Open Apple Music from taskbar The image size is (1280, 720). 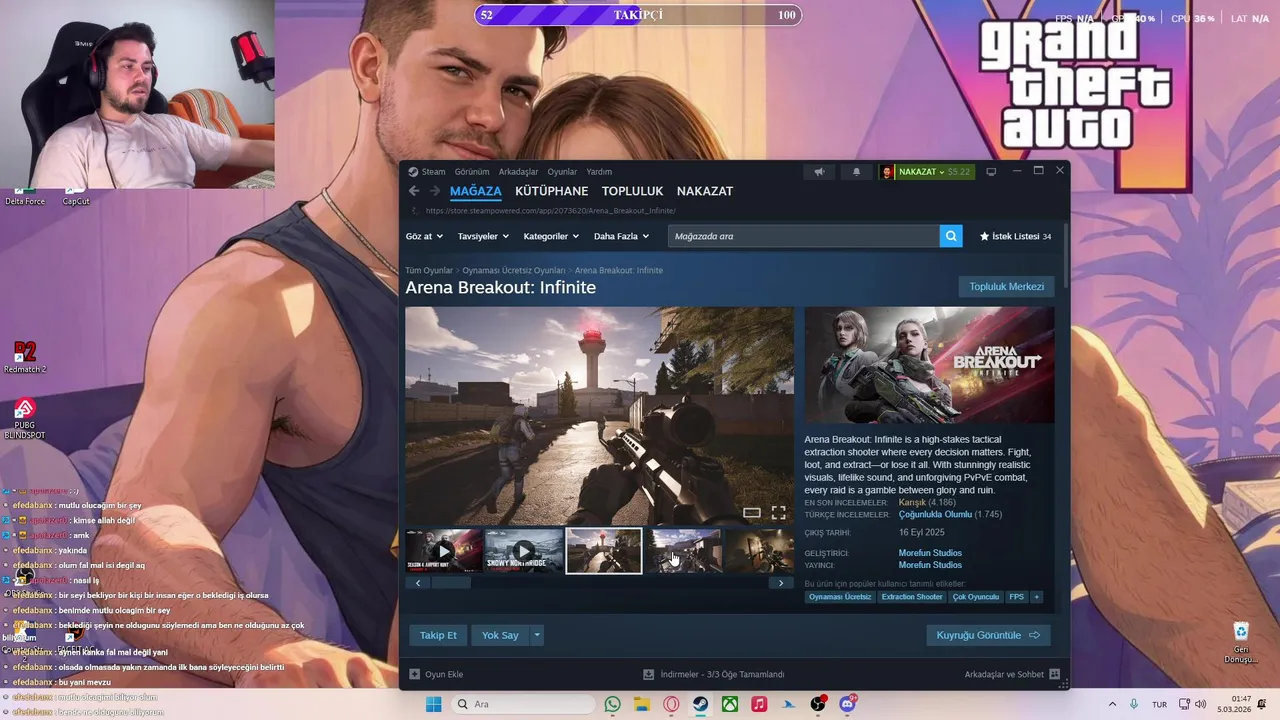[x=759, y=704]
